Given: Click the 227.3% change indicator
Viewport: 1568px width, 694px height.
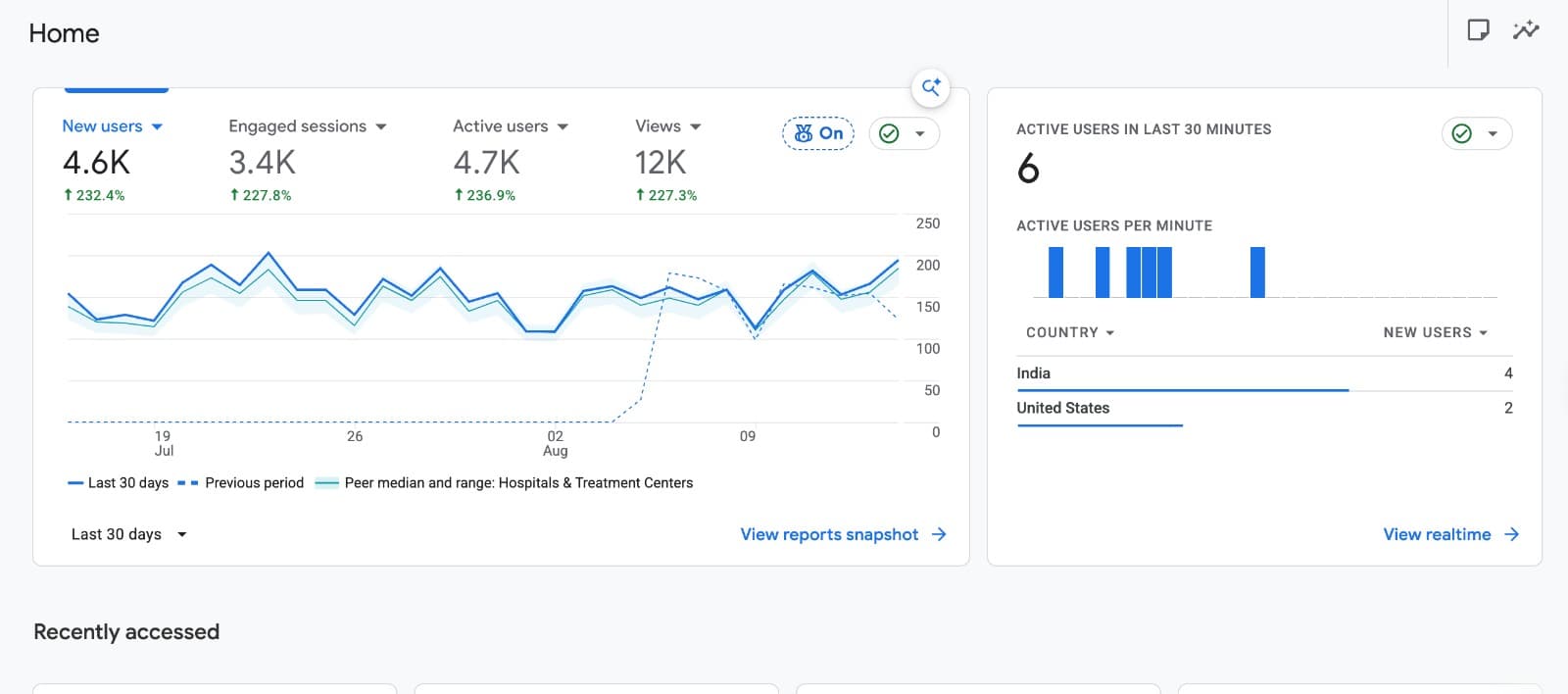Looking at the screenshot, I should (666, 195).
